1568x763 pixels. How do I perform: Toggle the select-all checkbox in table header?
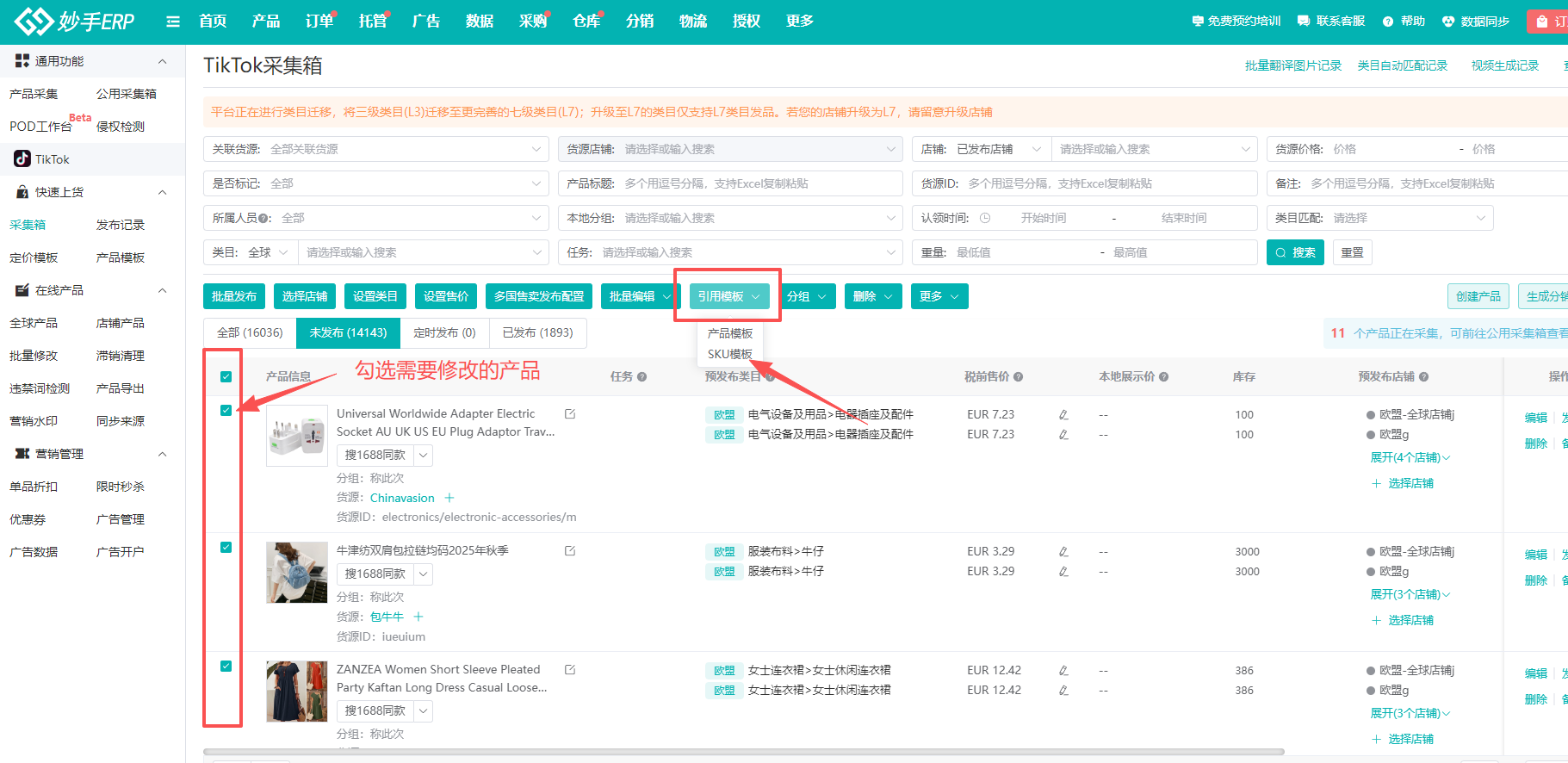226,377
